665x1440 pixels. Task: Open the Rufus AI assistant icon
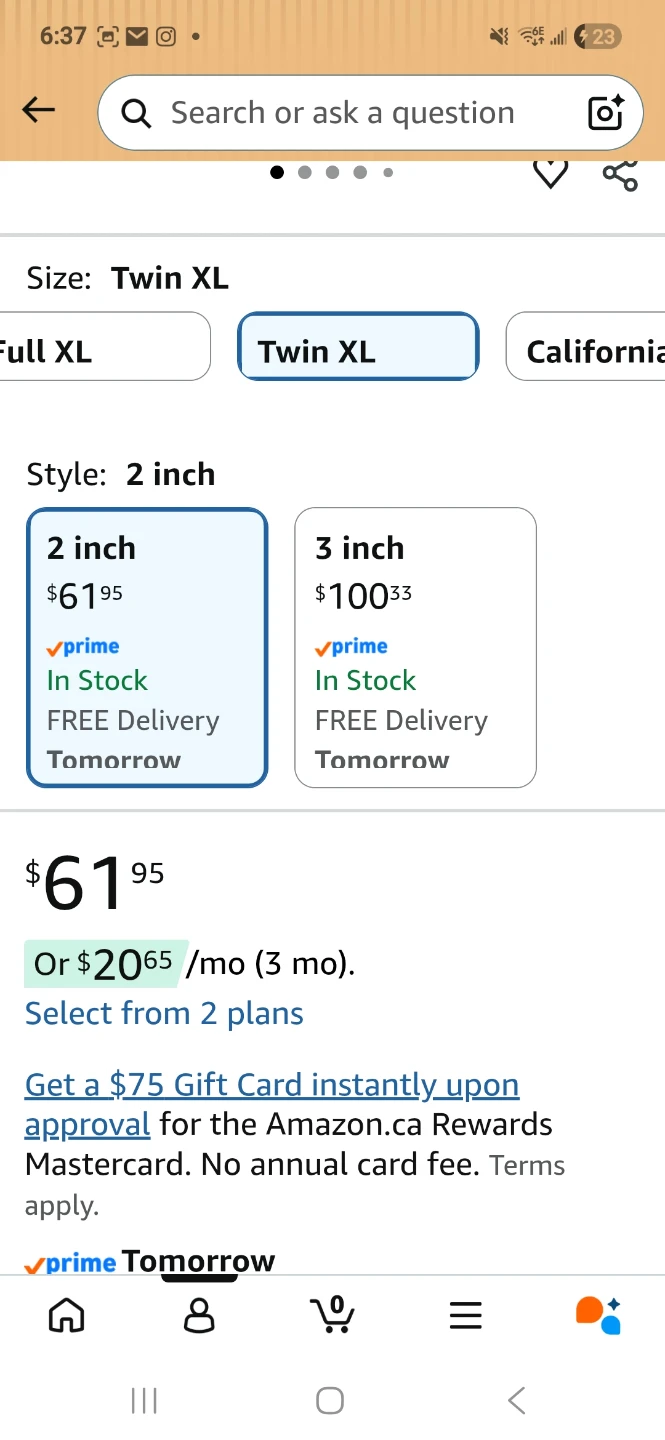(x=598, y=1314)
